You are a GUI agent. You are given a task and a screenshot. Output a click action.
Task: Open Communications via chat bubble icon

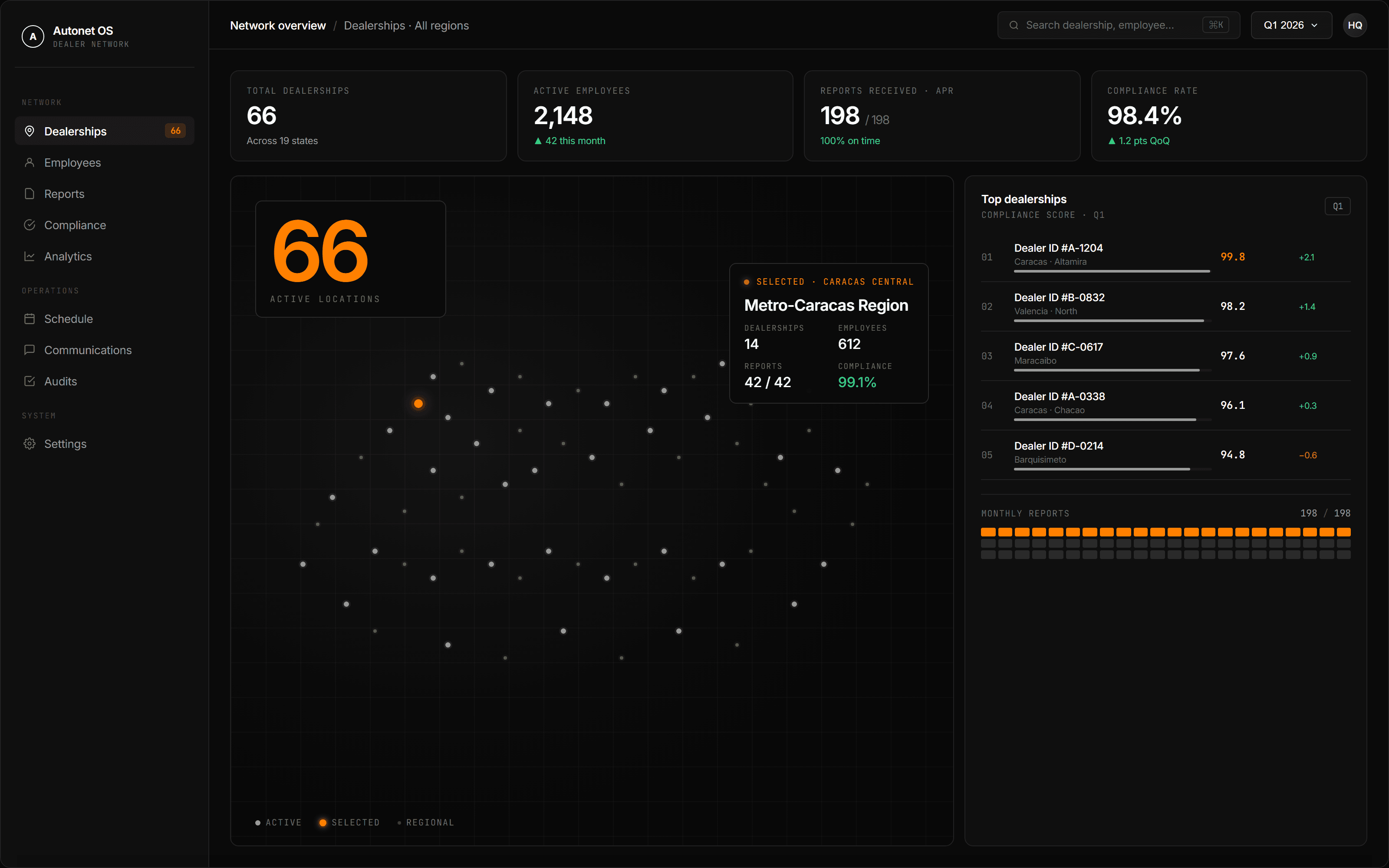click(x=30, y=350)
